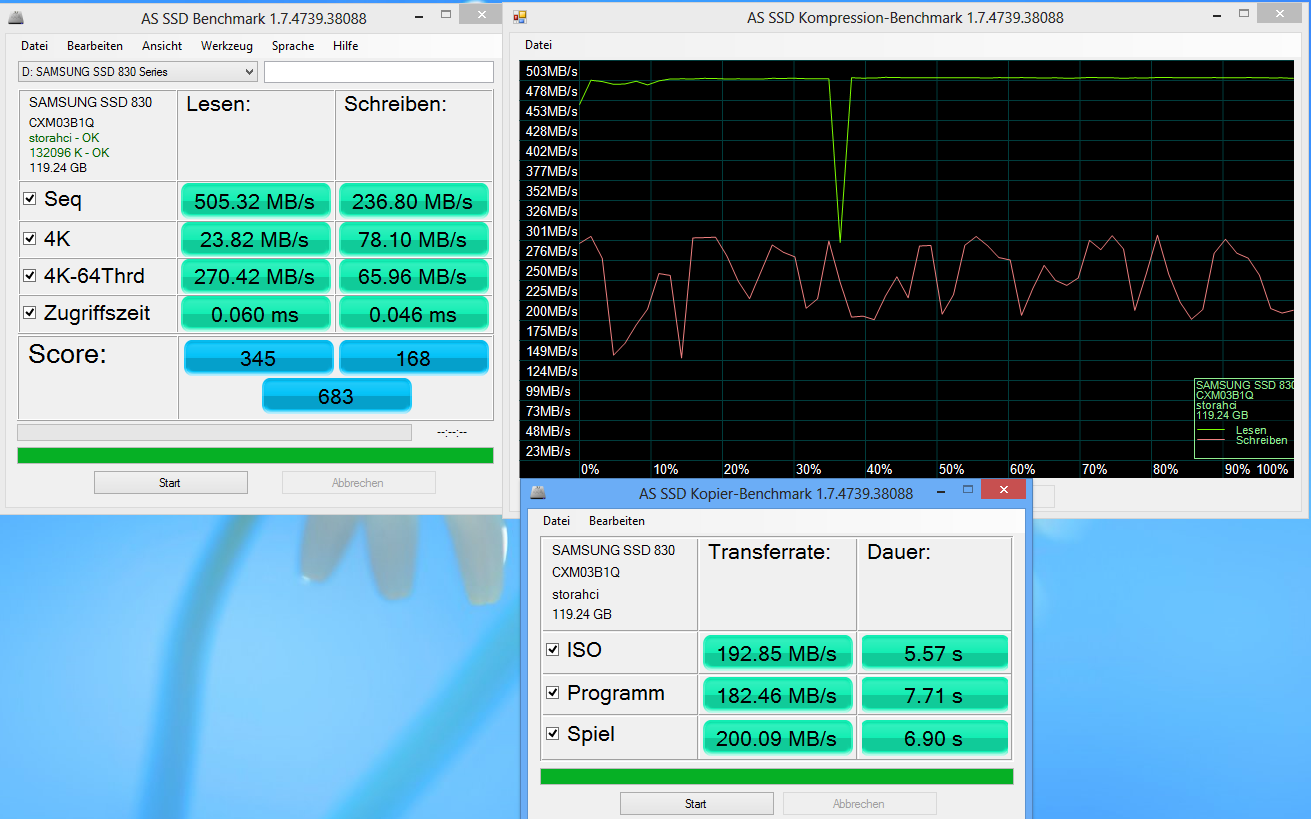Uncheck the ISO copy test checkbox
This screenshot has height=819, width=1311.
553,650
